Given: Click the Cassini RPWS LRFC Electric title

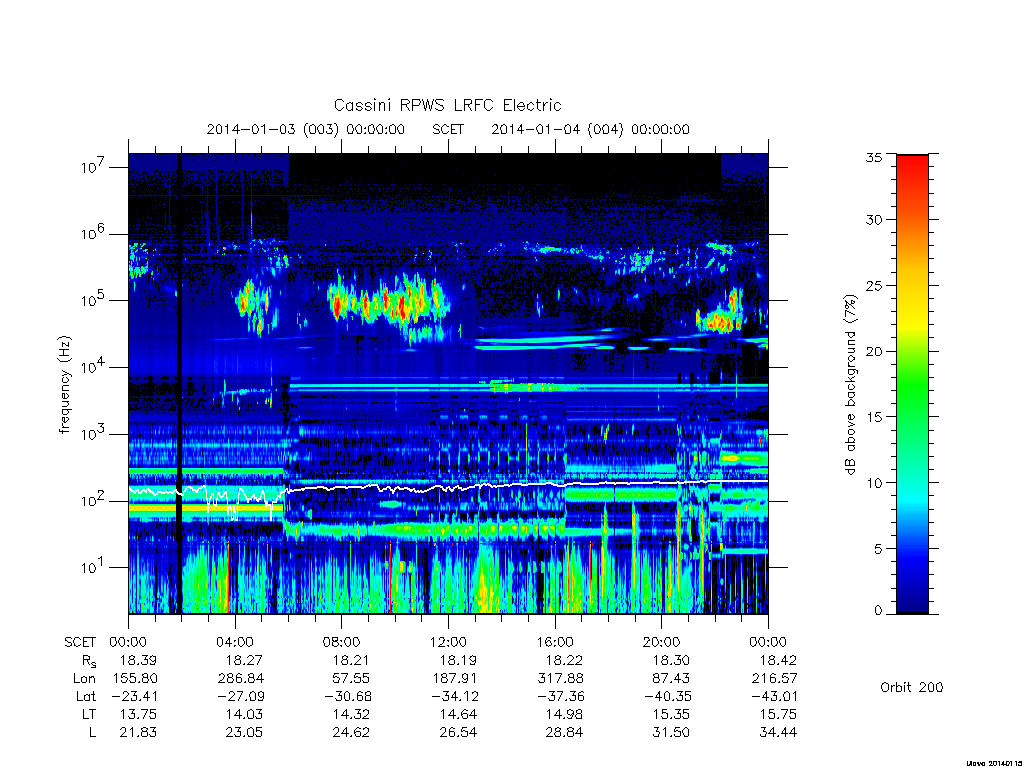Looking at the screenshot, I should click(x=447, y=105).
